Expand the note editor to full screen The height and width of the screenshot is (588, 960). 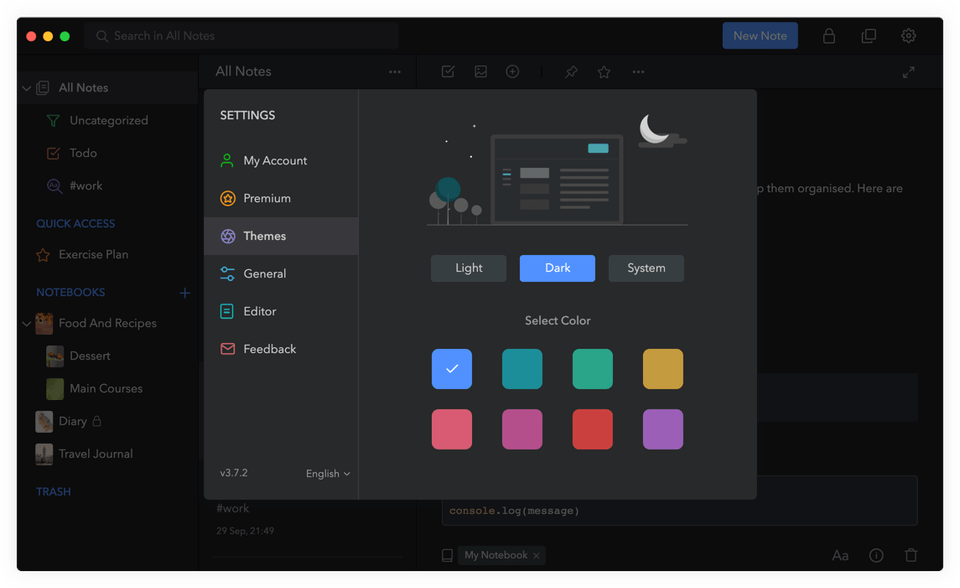coord(908,71)
